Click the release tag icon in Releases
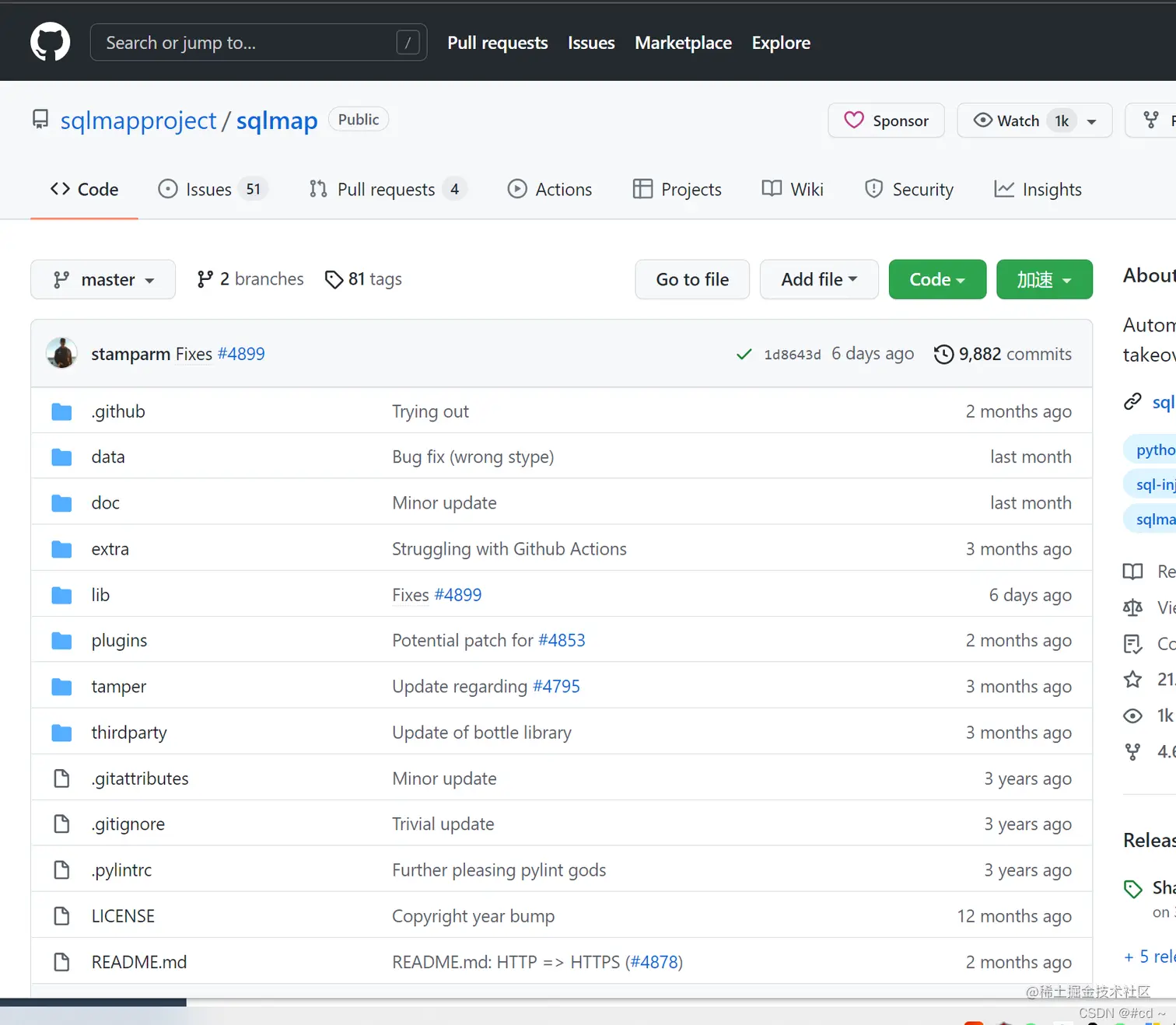This screenshot has height=1025, width=1176. pyautogui.click(x=1132, y=888)
